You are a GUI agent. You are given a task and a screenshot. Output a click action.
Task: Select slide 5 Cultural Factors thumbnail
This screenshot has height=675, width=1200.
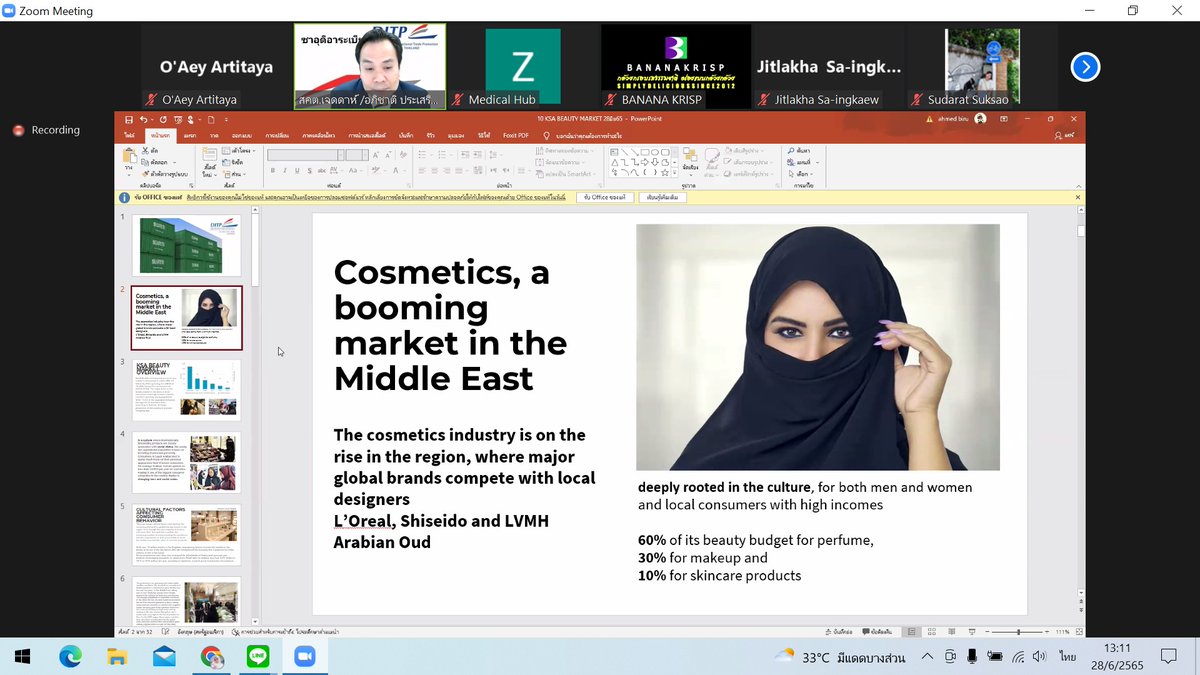[x=187, y=533]
